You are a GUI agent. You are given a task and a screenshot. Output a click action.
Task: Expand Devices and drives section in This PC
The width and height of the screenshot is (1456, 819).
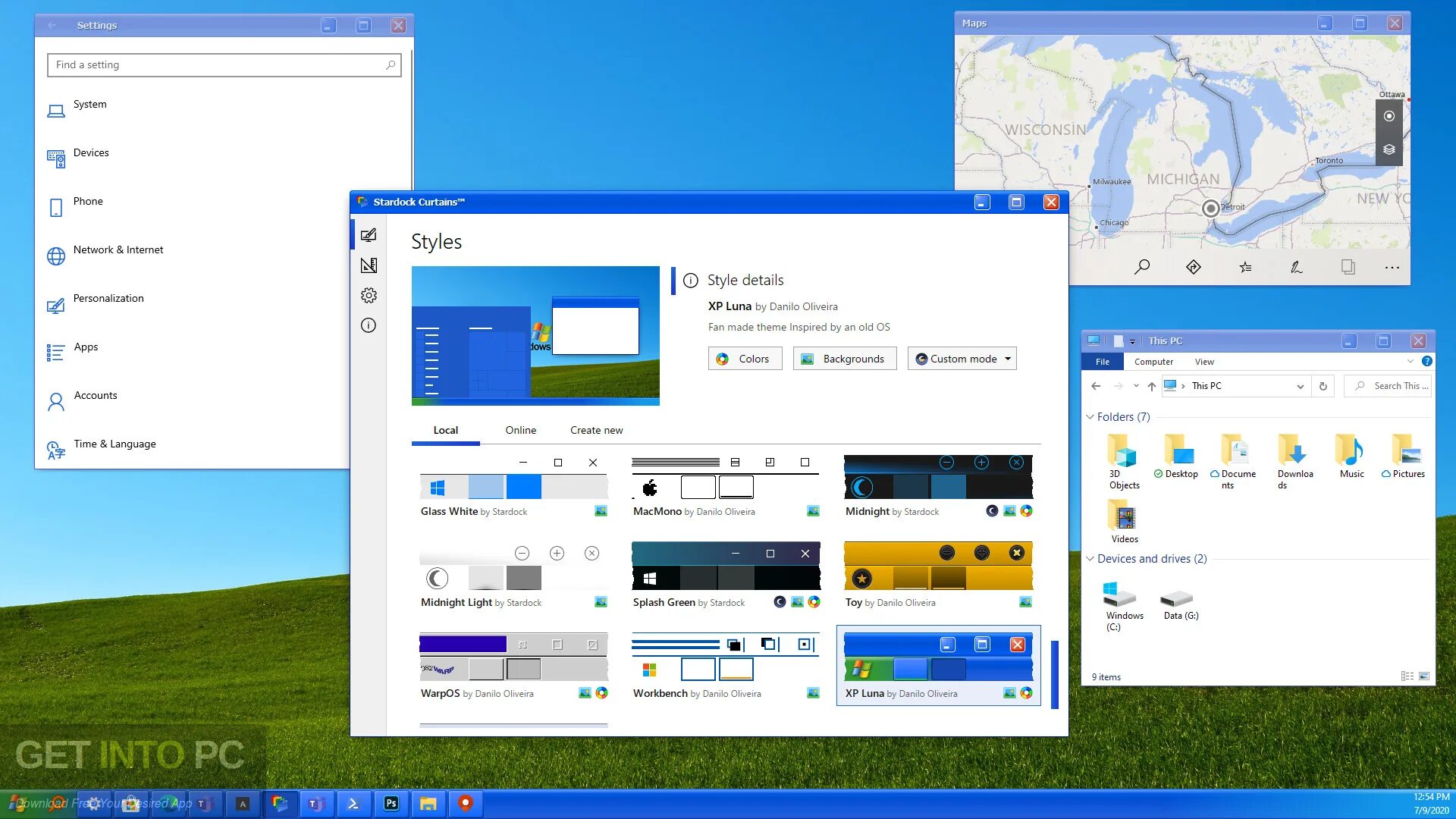click(1091, 558)
